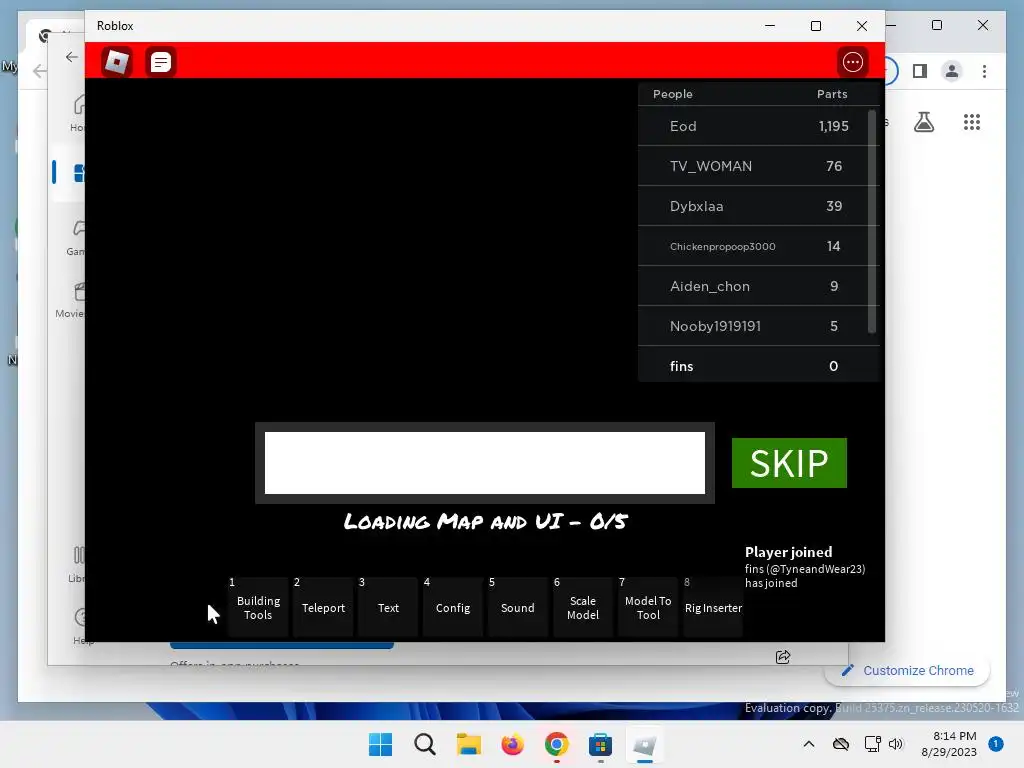Click the volume icon in the system tray

click(x=895, y=744)
